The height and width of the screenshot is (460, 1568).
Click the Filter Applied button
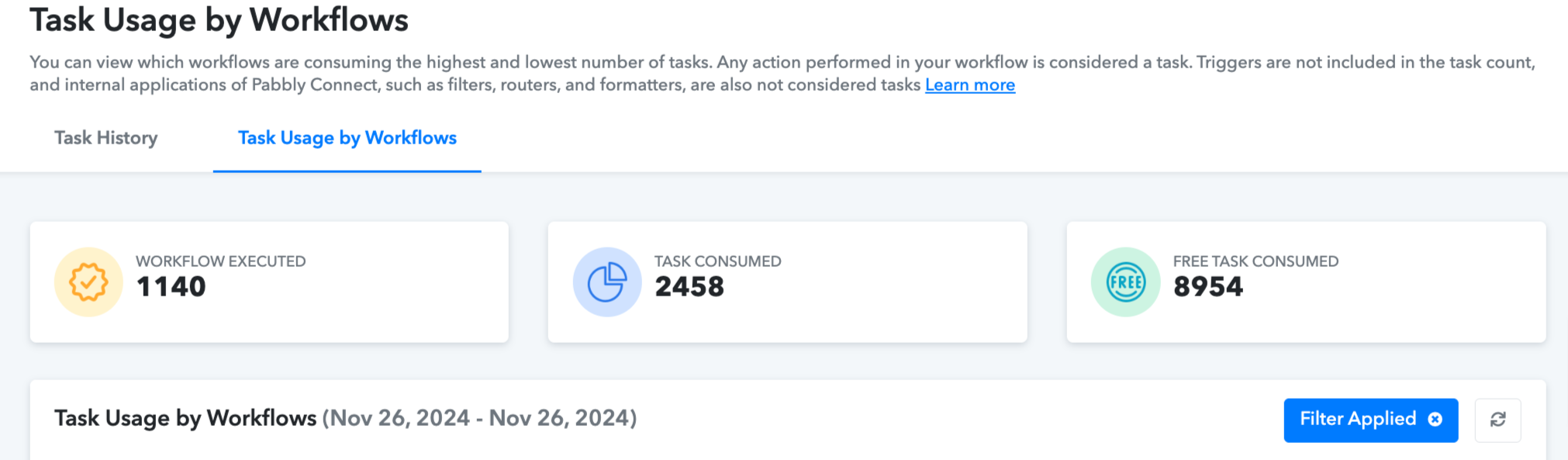(1370, 420)
